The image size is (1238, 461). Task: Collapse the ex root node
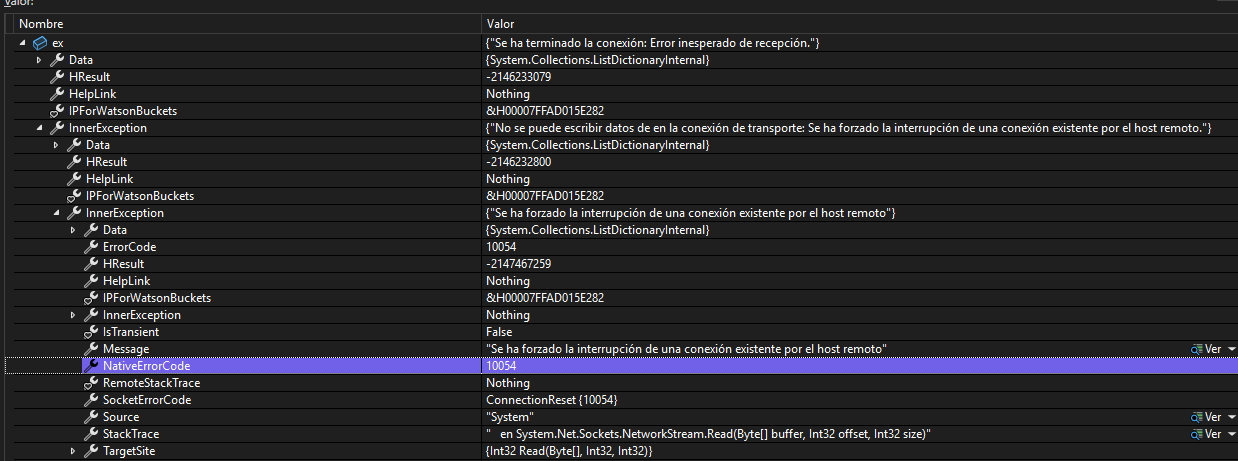tap(22, 43)
